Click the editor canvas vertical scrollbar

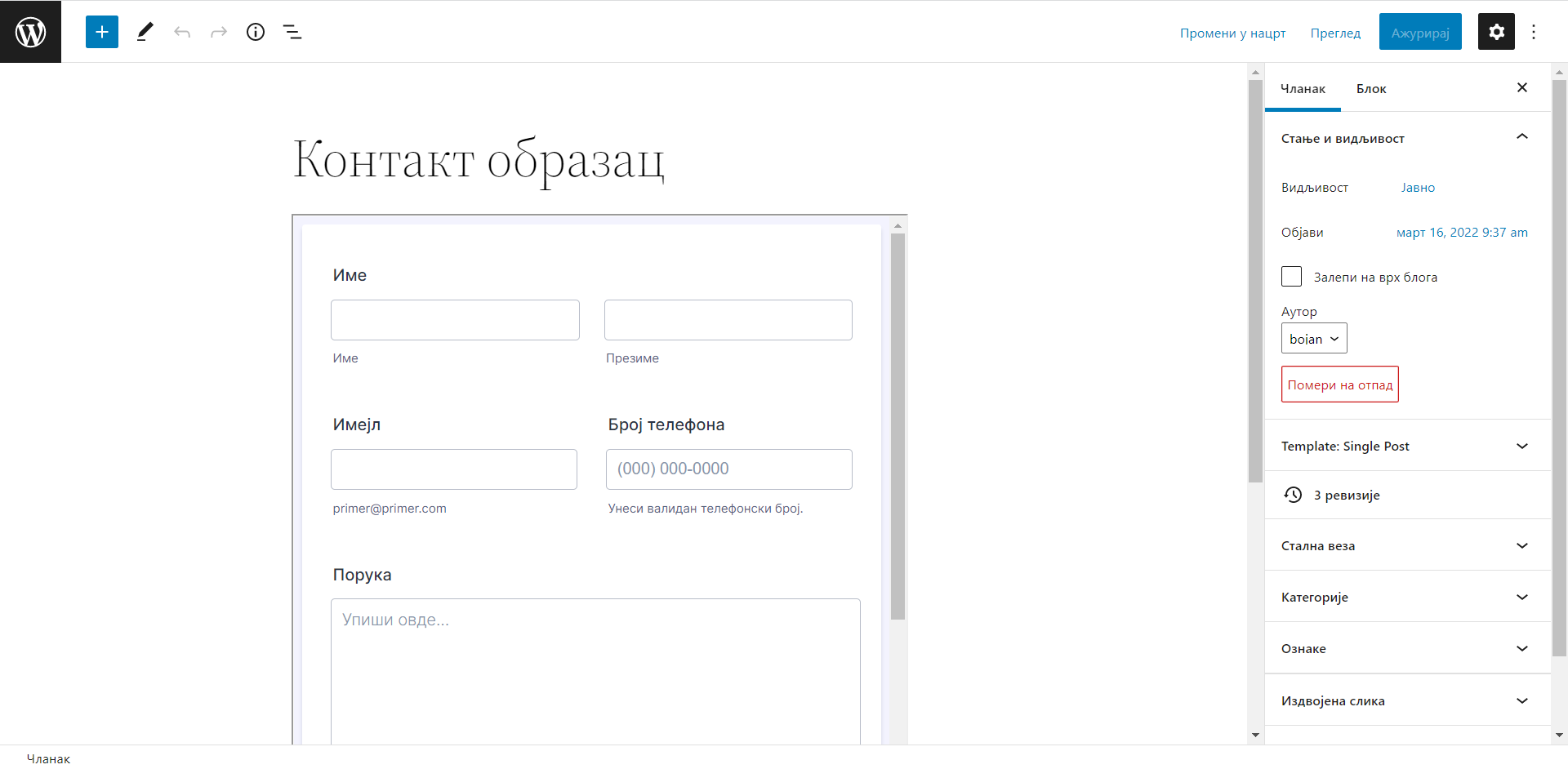[1255, 282]
